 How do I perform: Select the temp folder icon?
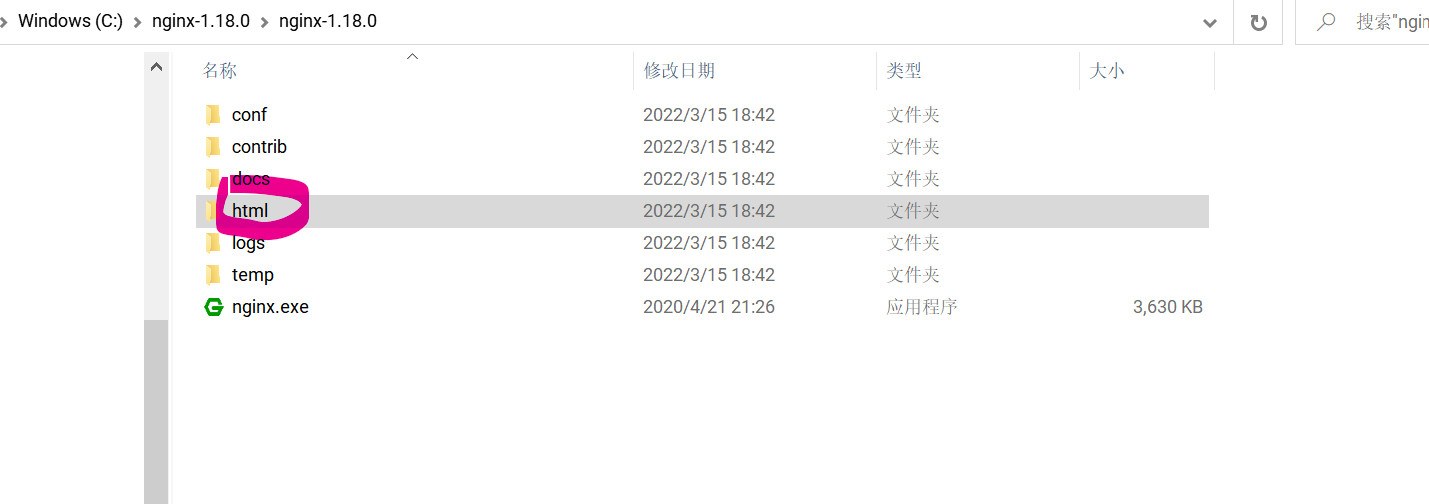pyautogui.click(x=212, y=275)
